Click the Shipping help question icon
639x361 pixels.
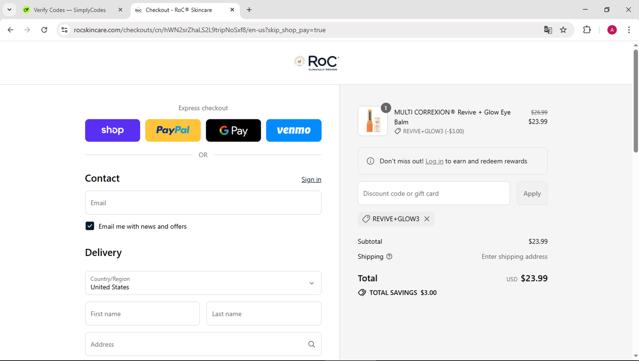coord(389,256)
